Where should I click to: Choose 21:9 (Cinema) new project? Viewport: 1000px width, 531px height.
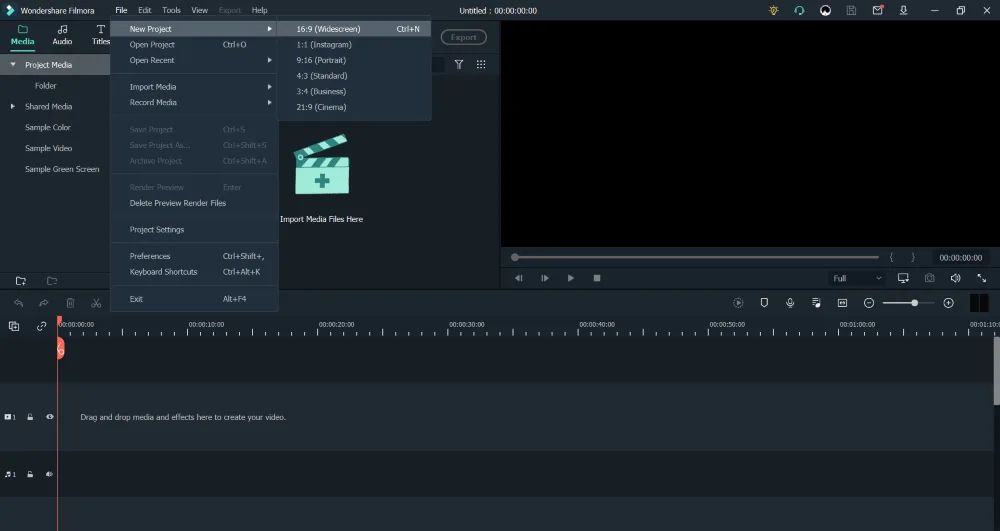[x=354, y=107]
